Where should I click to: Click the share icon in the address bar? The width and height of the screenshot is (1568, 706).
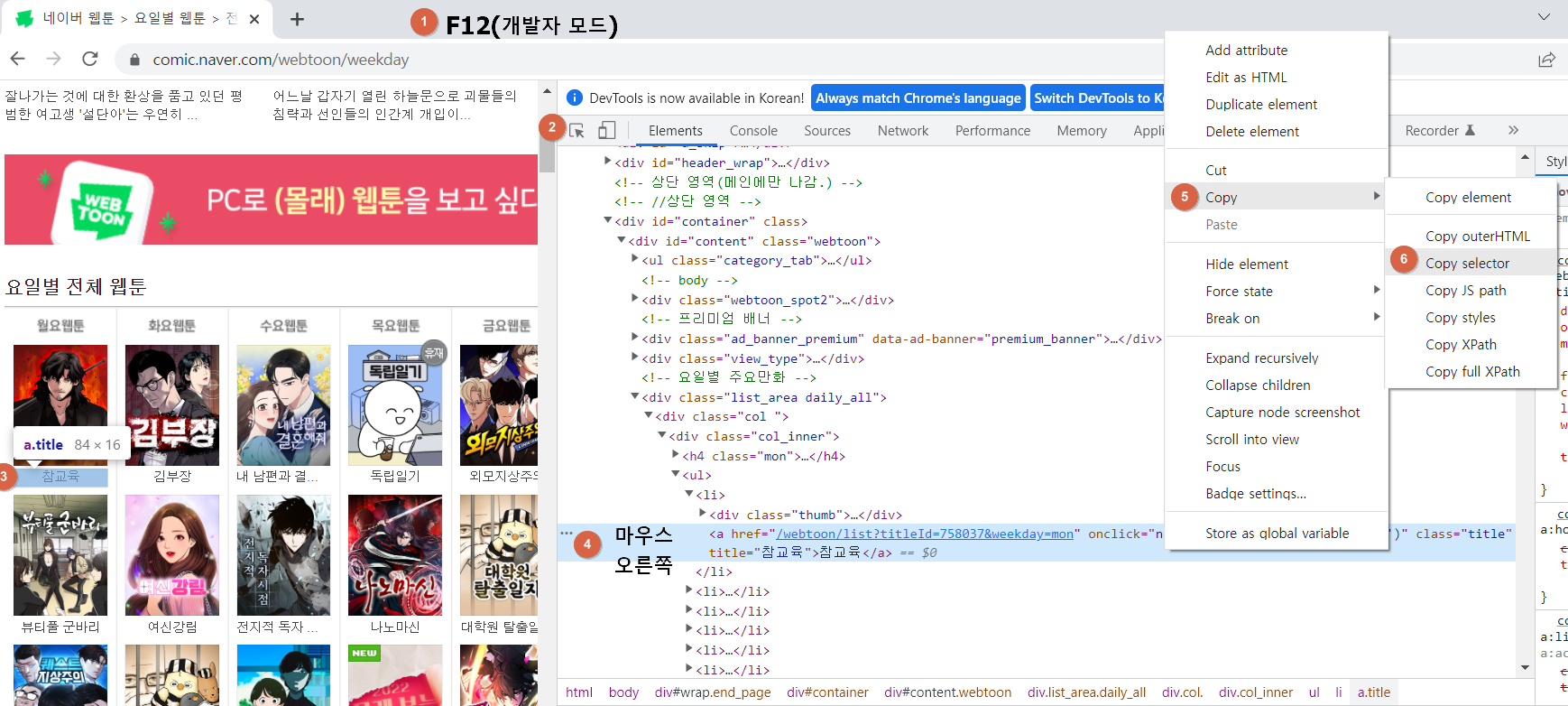[x=1546, y=60]
